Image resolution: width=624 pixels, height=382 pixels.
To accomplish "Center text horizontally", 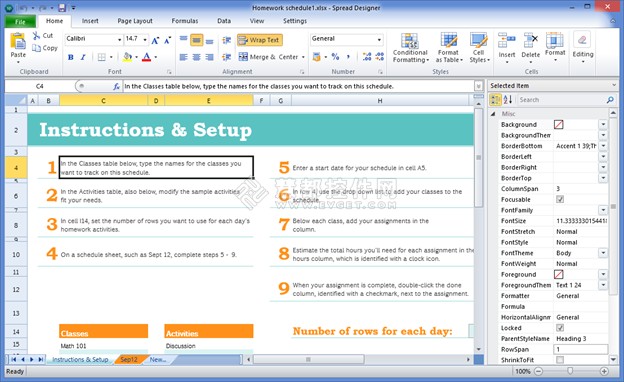I will [197, 57].
